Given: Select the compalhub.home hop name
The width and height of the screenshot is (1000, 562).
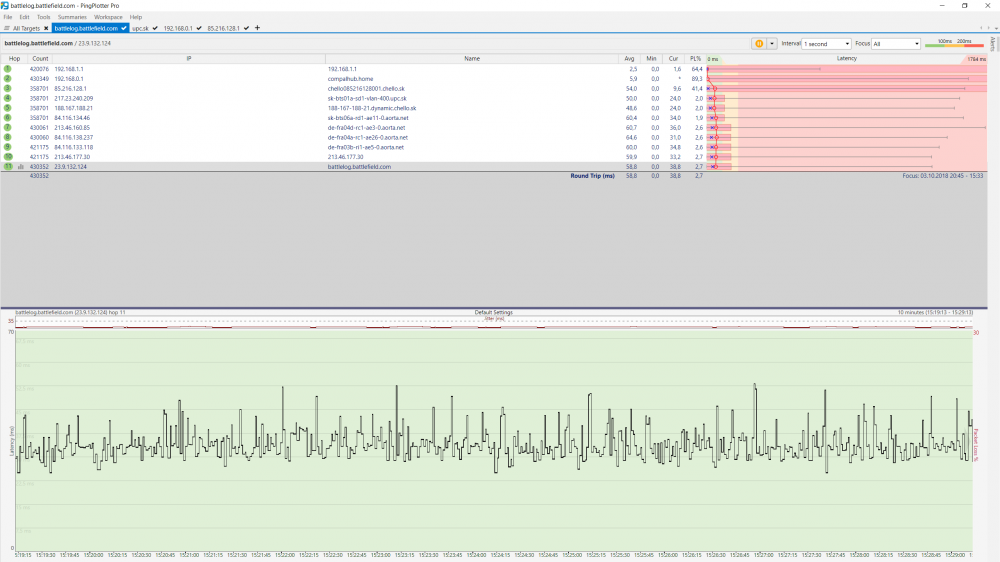Looking at the screenshot, I should click(350, 79).
